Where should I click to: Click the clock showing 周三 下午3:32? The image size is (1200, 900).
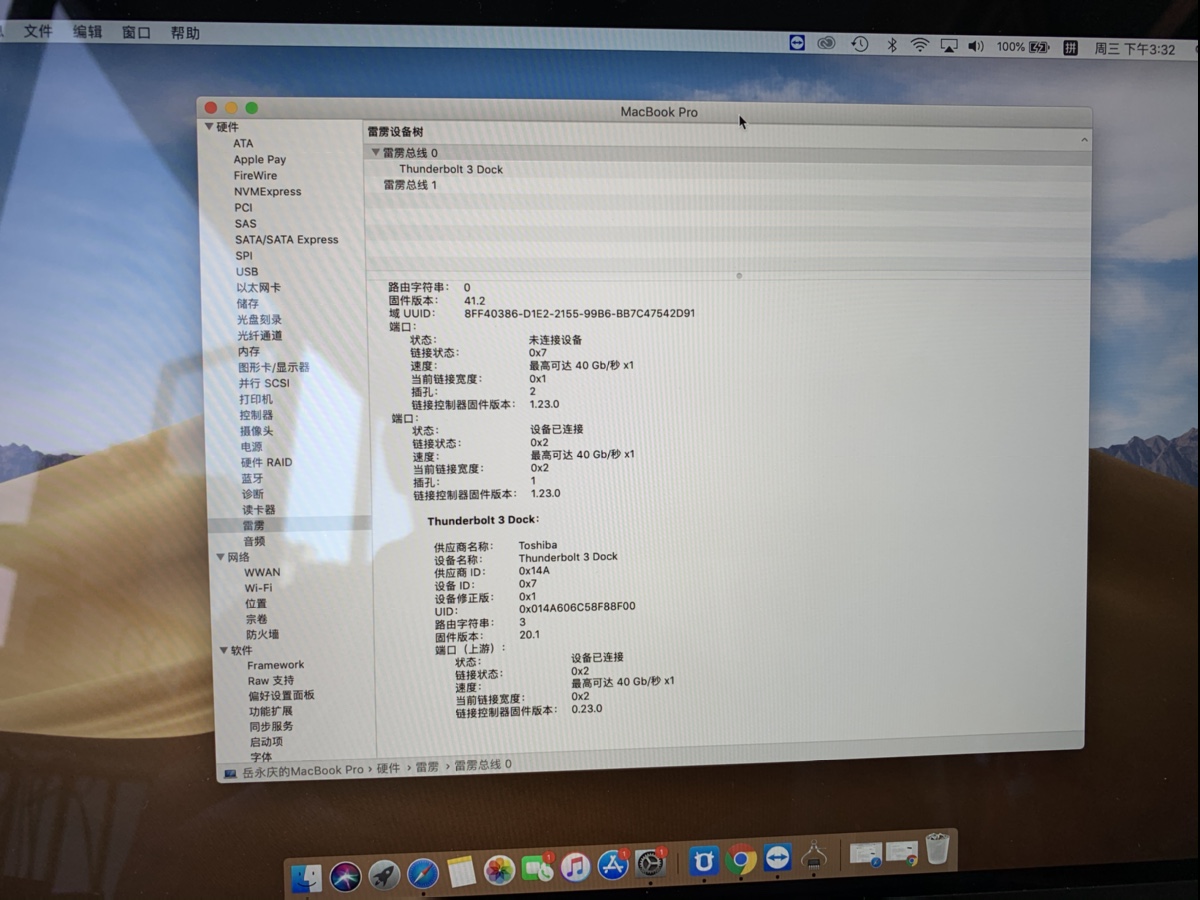1135,49
